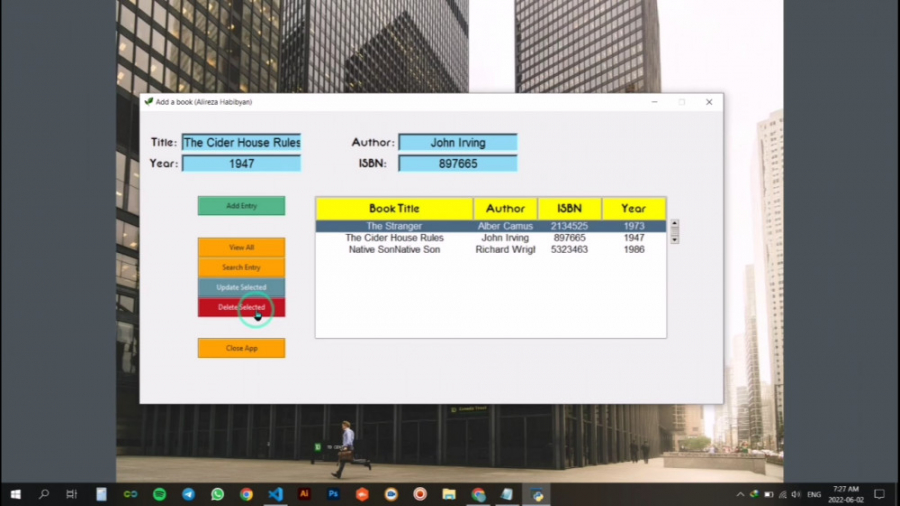
Task: Select The Cider House Rules row title
Action: [394, 238]
